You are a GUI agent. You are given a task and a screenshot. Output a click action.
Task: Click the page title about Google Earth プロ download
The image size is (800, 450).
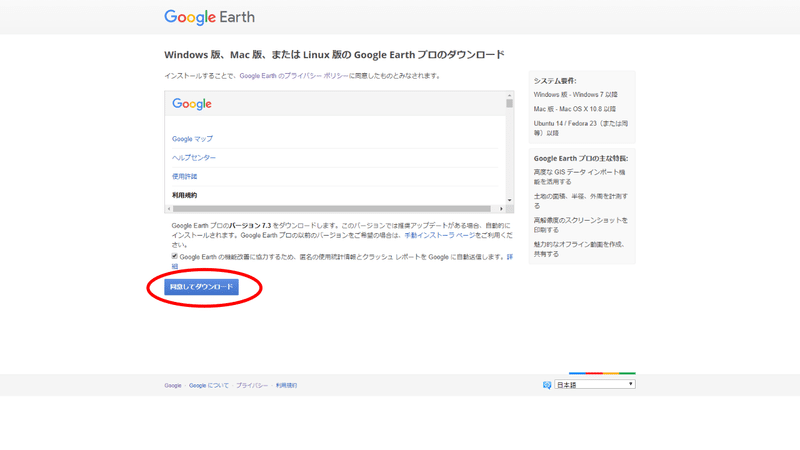[x=334, y=55]
